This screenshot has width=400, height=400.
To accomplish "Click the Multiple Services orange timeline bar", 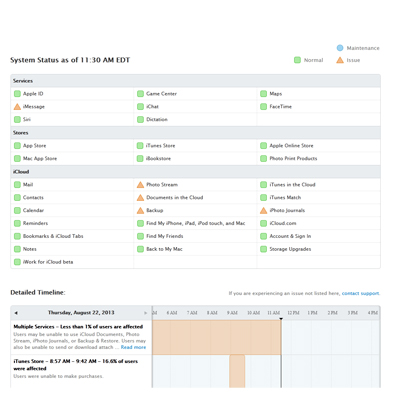I will [x=217, y=337].
